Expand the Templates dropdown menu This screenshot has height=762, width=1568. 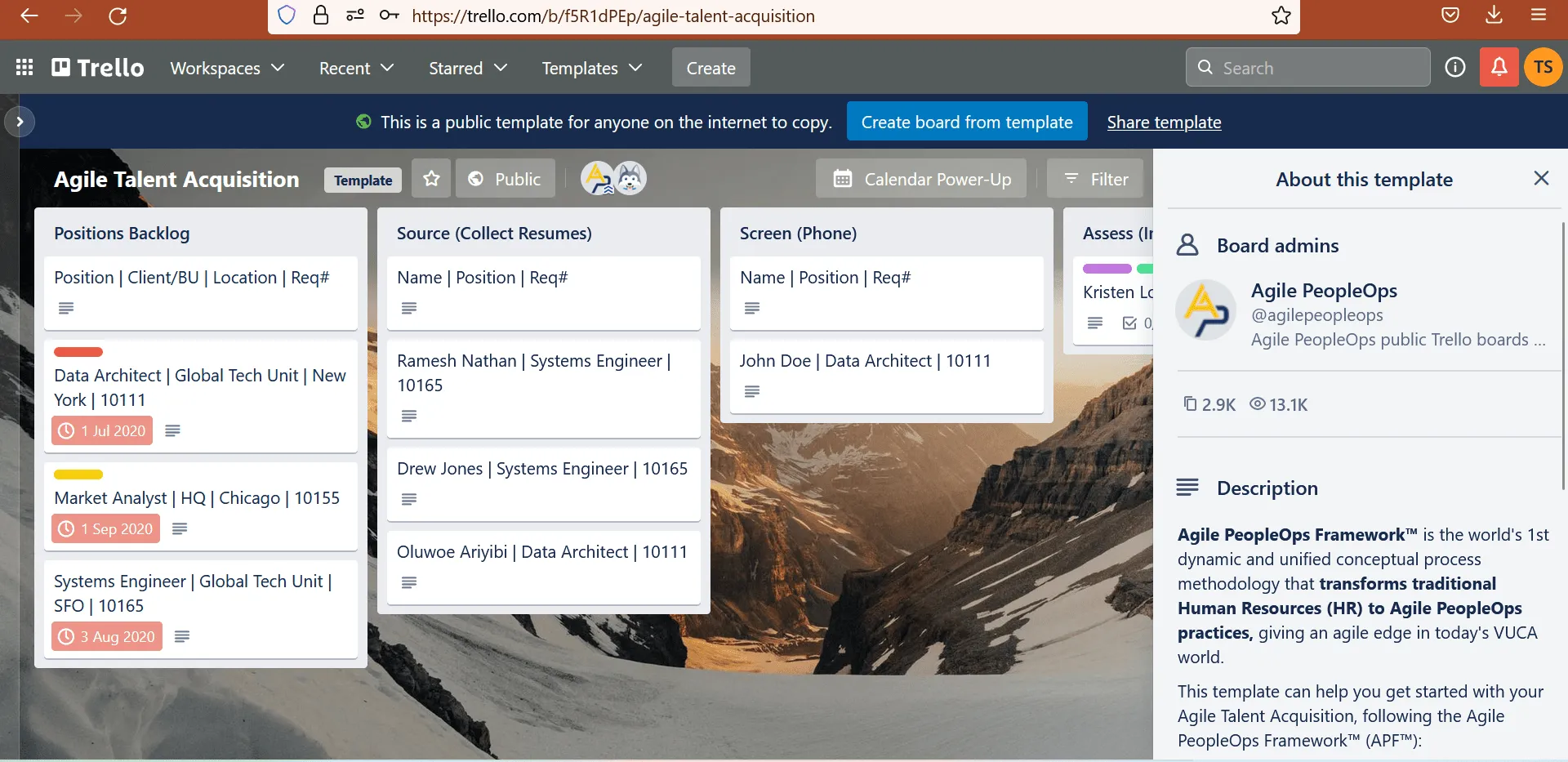(x=591, y=68)
